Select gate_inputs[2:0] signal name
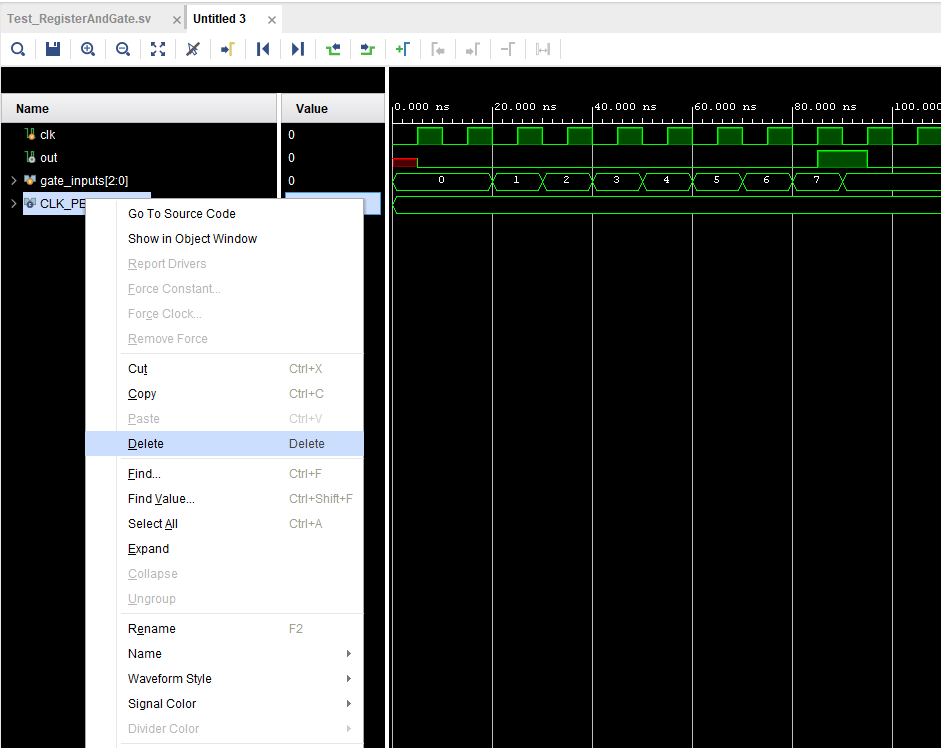 (x=84, y=181)
